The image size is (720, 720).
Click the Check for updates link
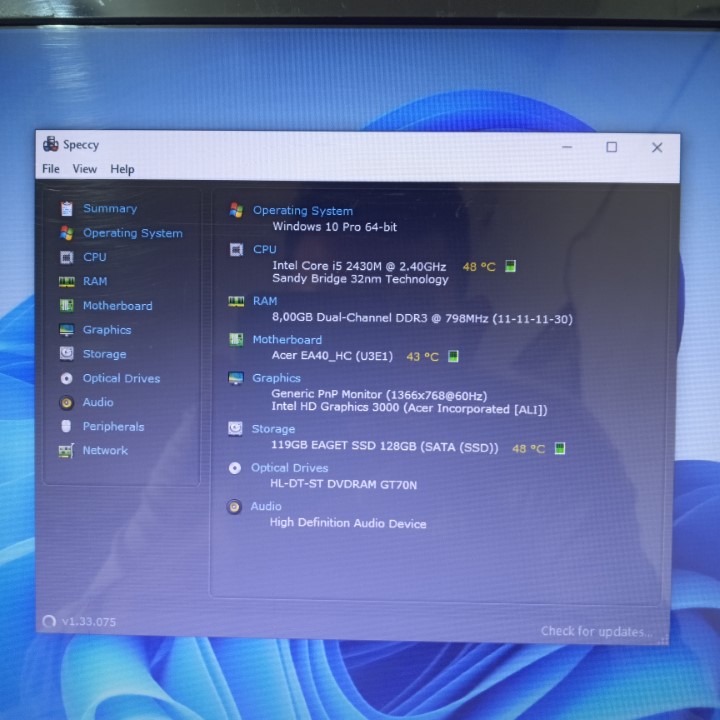pos(596,631)
